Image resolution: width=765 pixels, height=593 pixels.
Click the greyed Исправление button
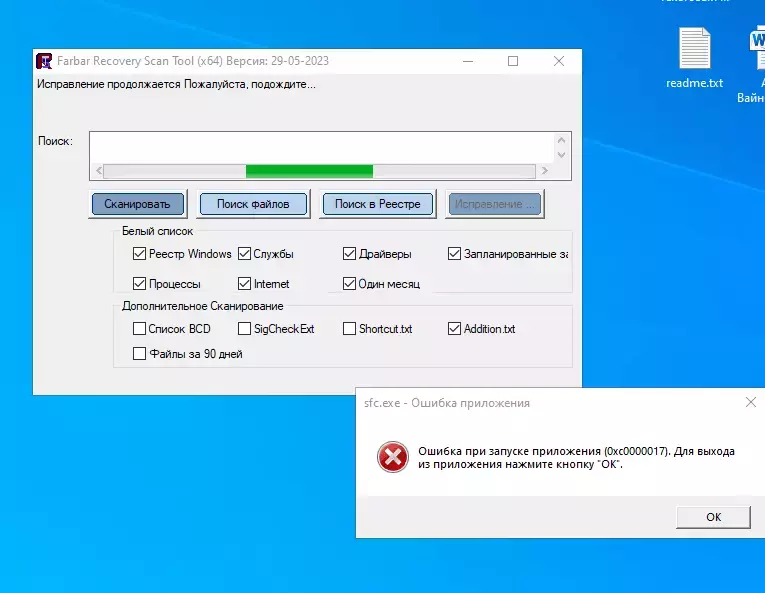coord(495,204)
